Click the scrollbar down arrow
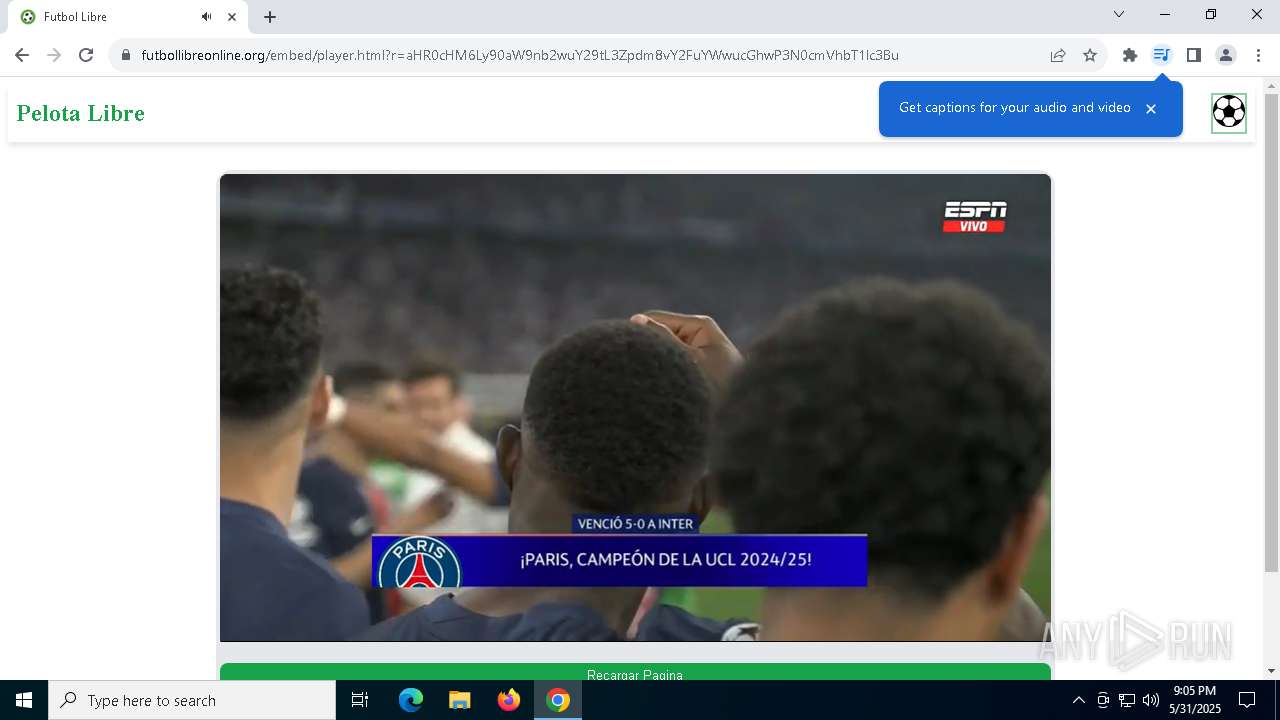1280x720 pixels. coord(1271,671)
